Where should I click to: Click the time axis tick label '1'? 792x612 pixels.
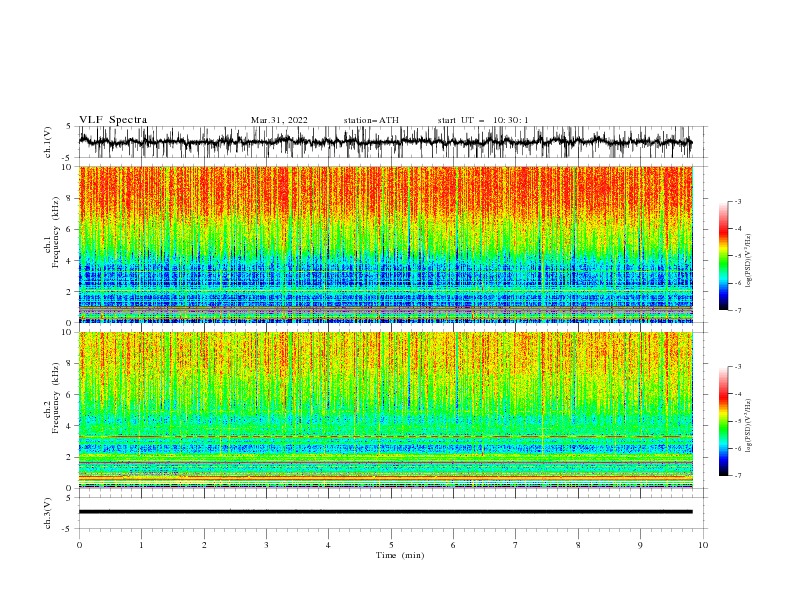pyautogui.click(x=141, y=545)
